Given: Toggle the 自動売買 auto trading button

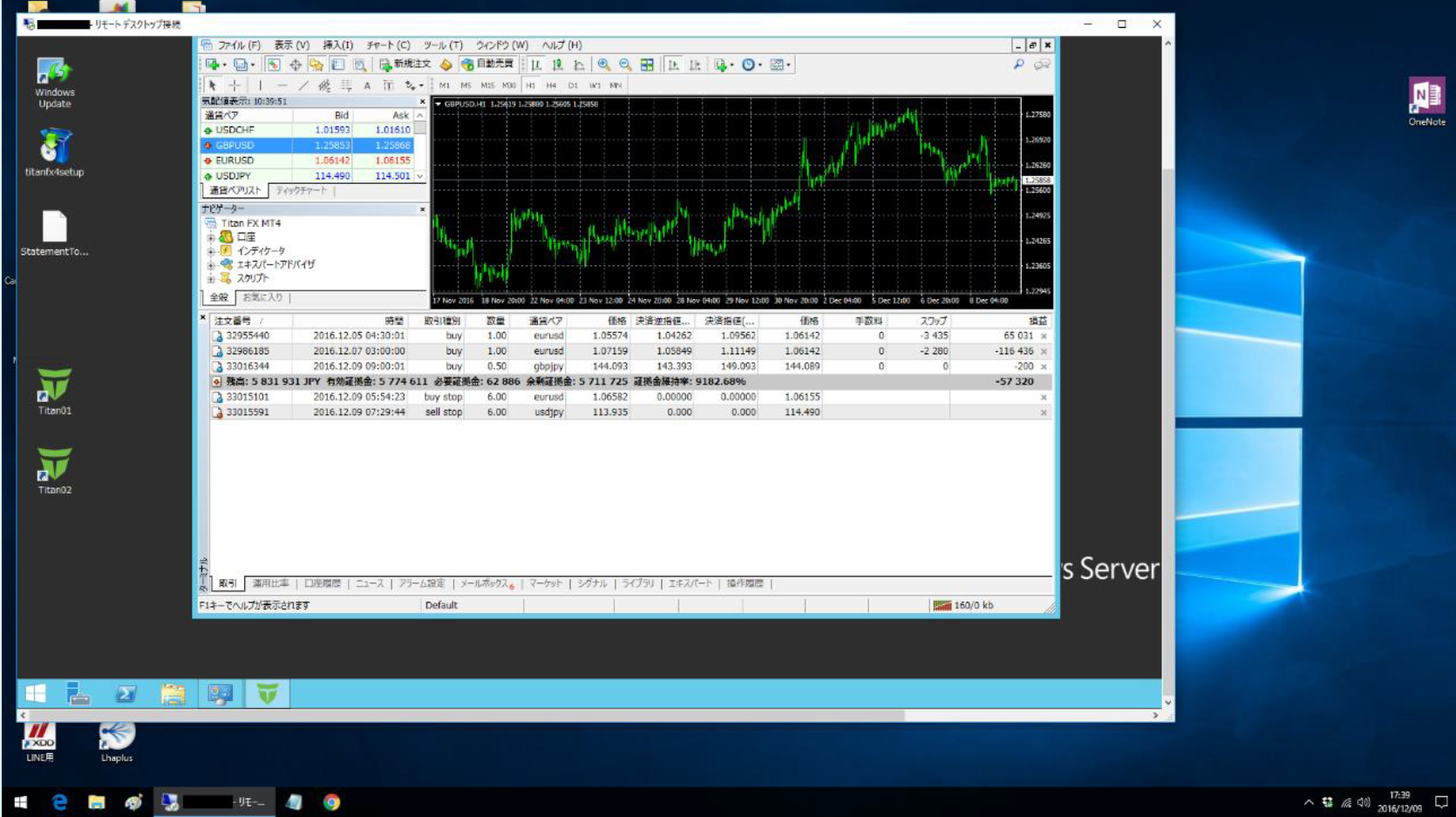Looking at the screenshot, I should pos(488,65).
